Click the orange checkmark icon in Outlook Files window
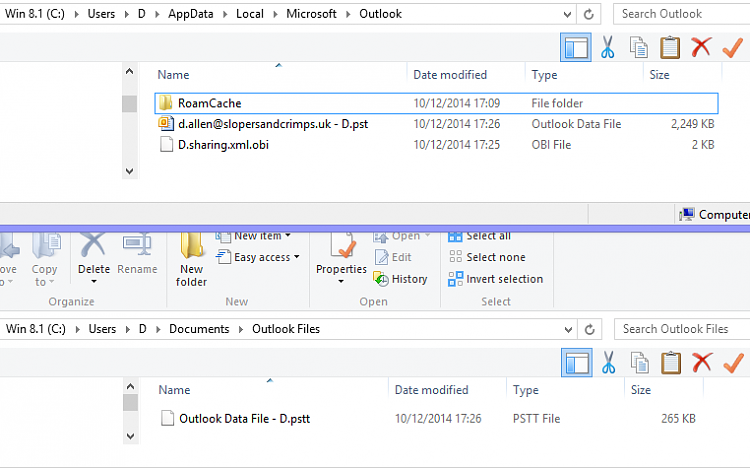 point(734,363)
